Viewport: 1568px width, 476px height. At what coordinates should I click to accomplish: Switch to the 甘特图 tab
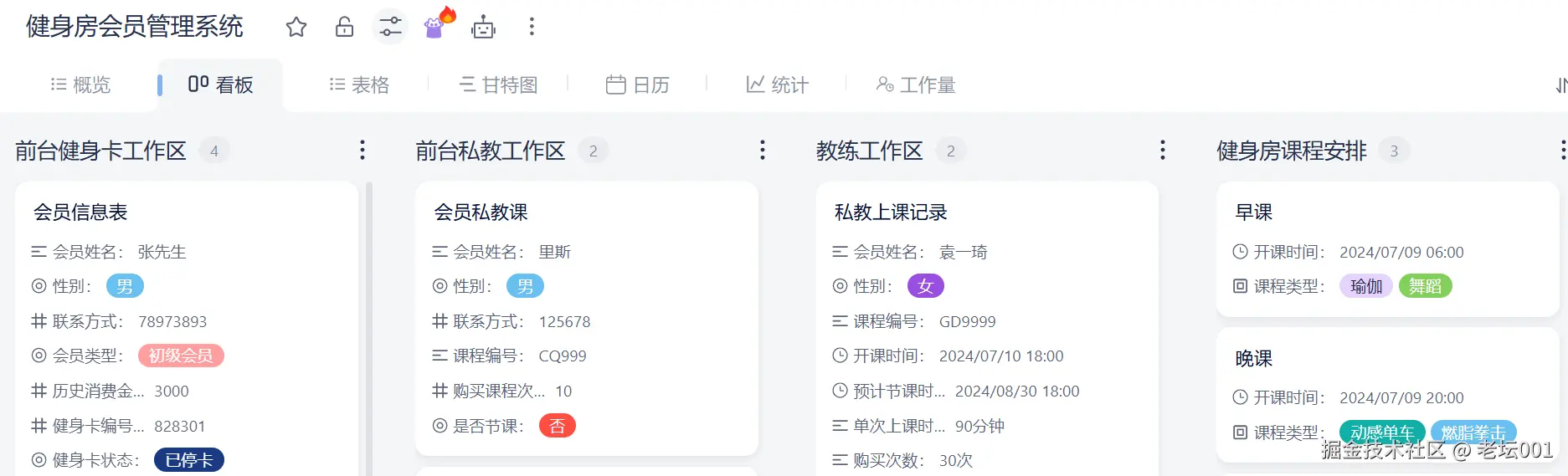point(498,84)
